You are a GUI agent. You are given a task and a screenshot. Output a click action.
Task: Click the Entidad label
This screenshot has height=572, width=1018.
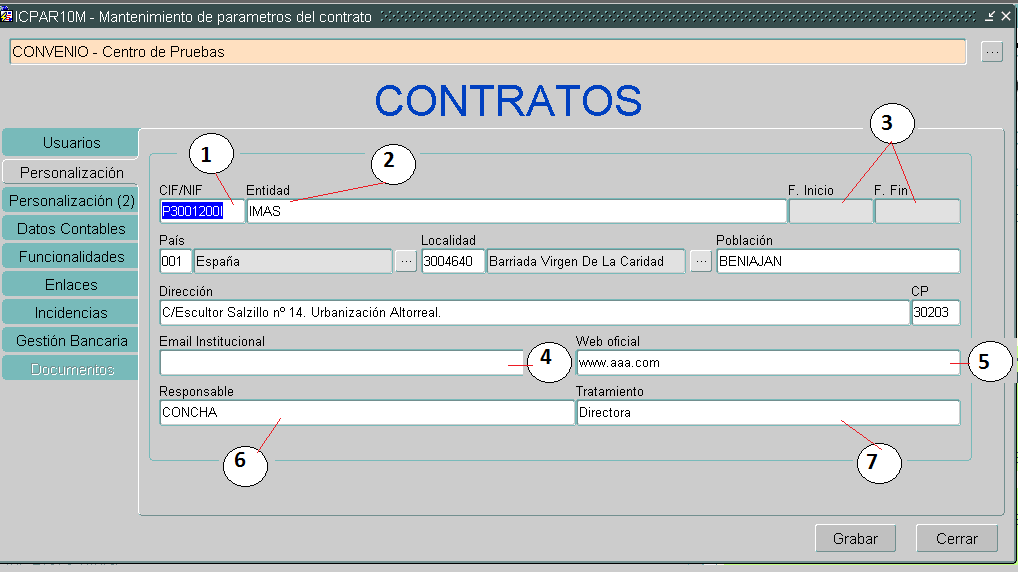click(267, 190)
